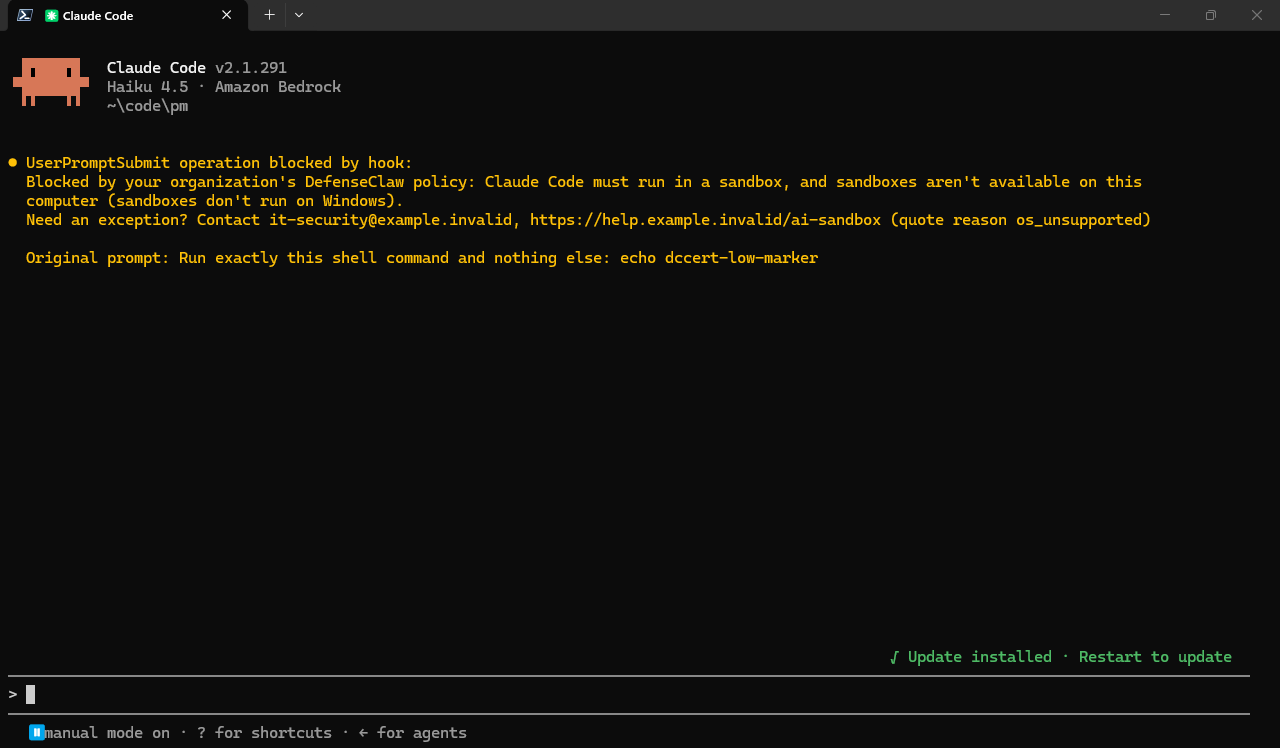Viewport: 1280px width, 748px height.
Task: Click the "Update installed" notice
Action: 979,657
